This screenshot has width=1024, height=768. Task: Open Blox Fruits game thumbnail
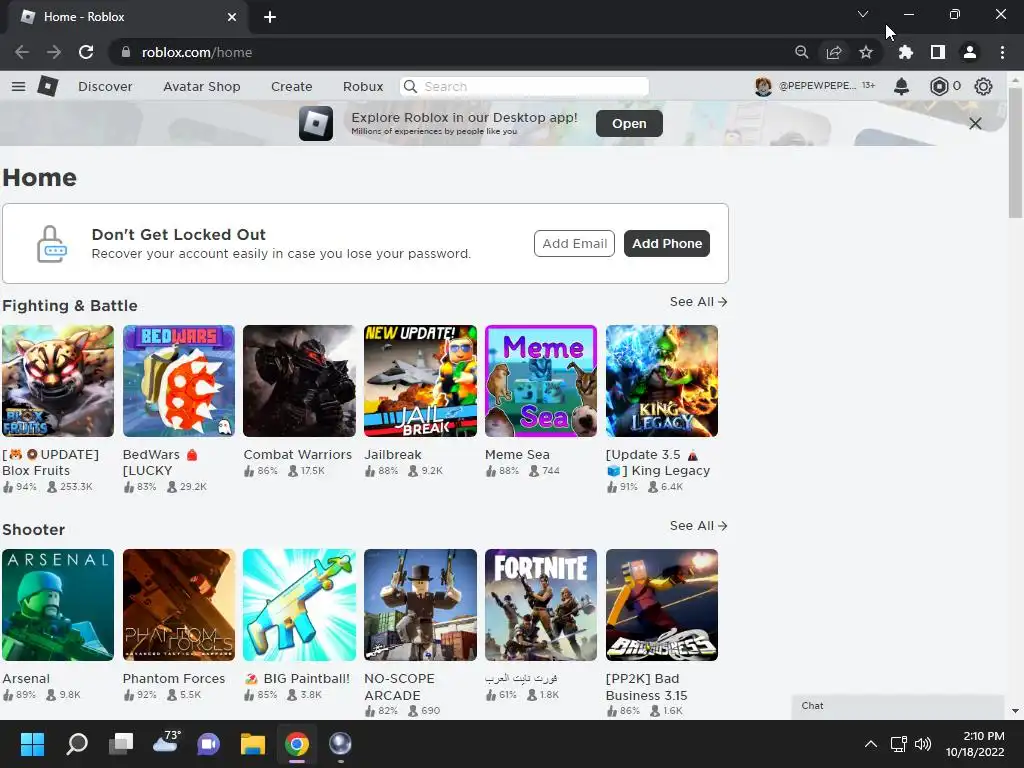[x=58, y=381]
